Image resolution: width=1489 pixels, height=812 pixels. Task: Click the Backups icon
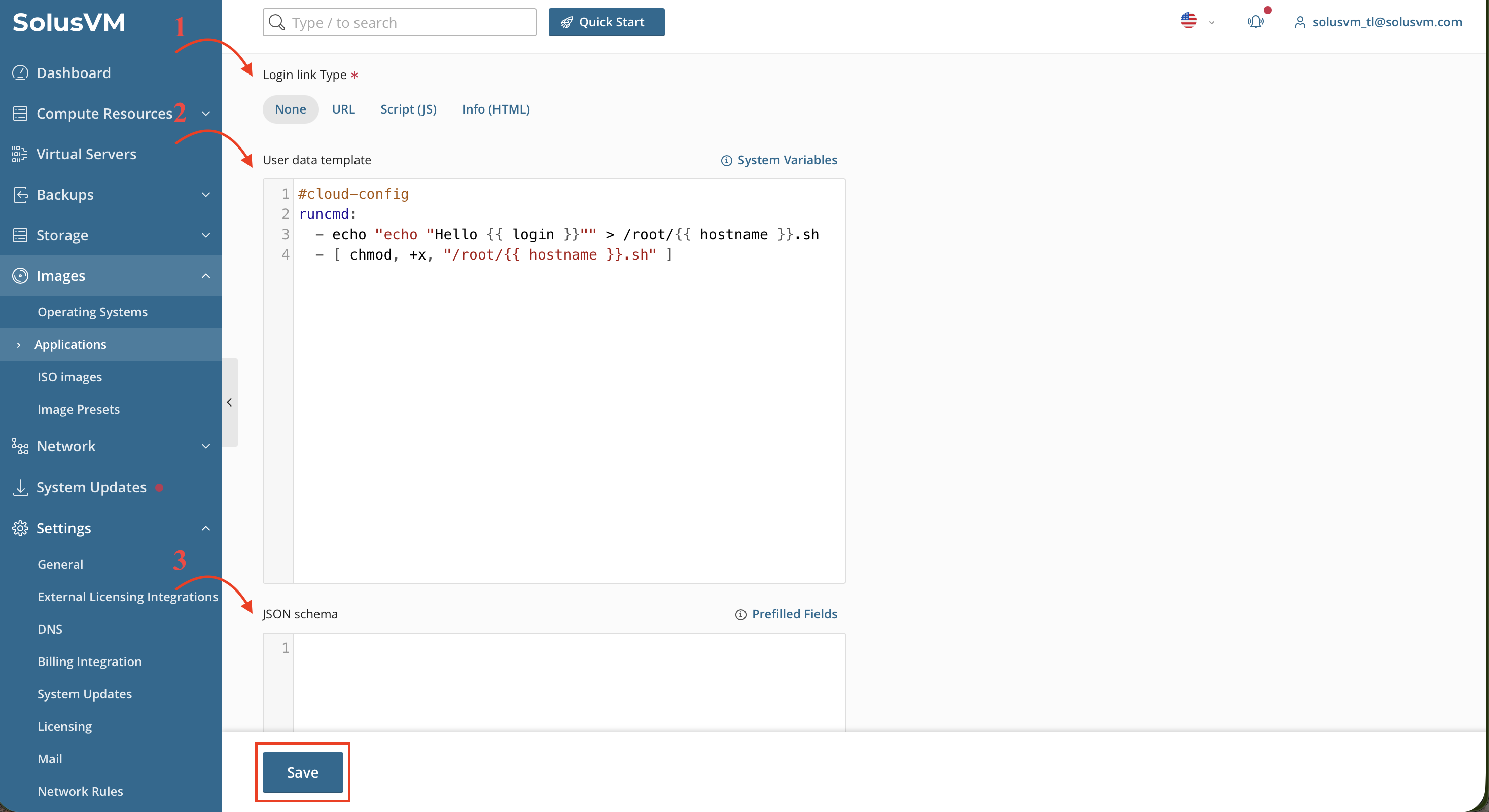point(20,195)
